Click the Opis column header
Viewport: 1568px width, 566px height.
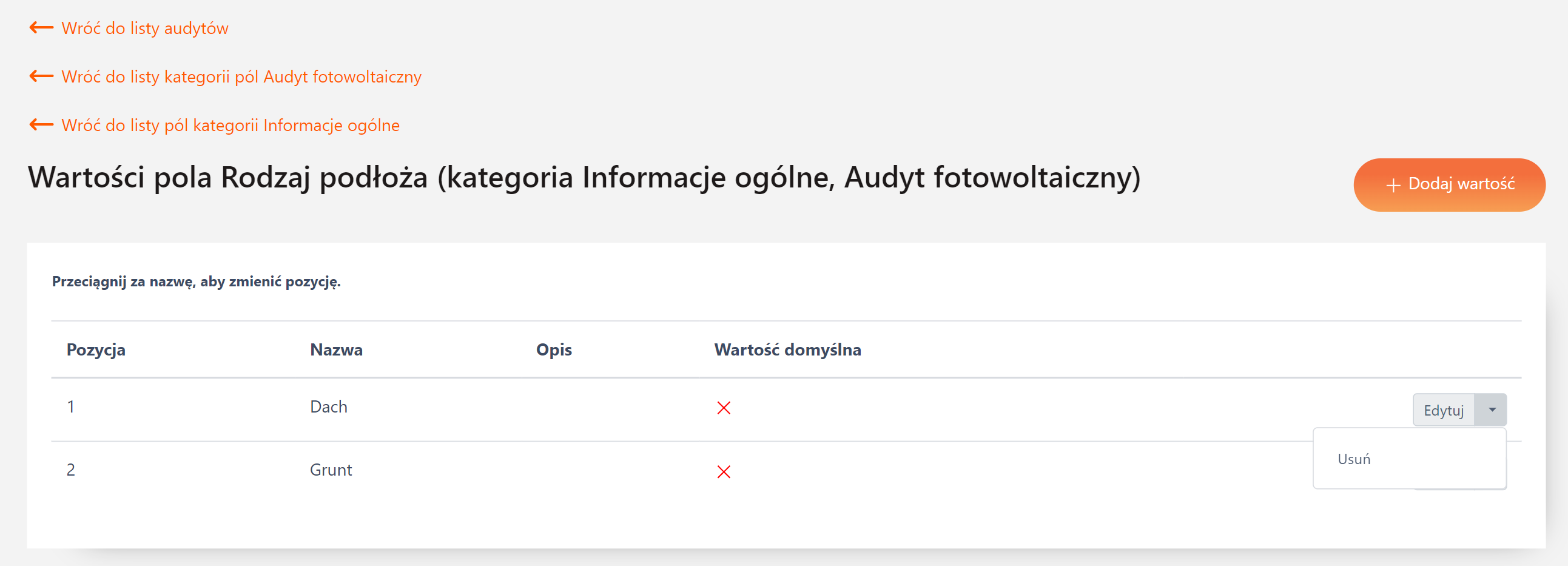click(x=553, y=349)
